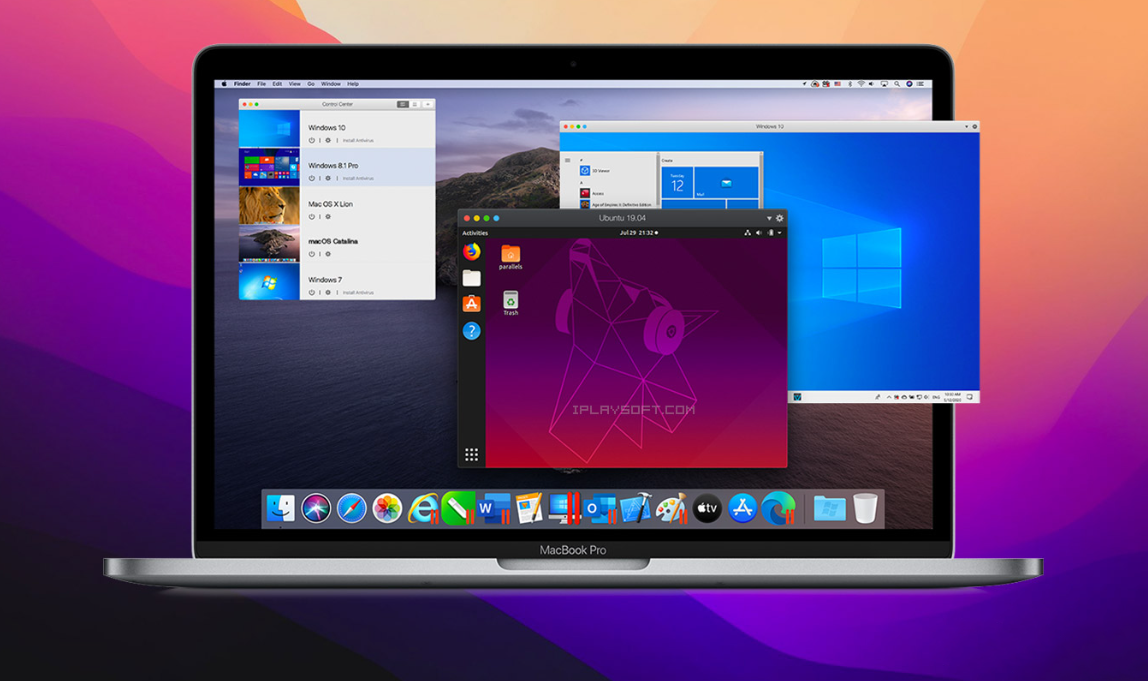This screenshot has height=681, width=1148.
Task: Open the parallels home folder on Ubuntu desktop
Action: click(510, 258)
